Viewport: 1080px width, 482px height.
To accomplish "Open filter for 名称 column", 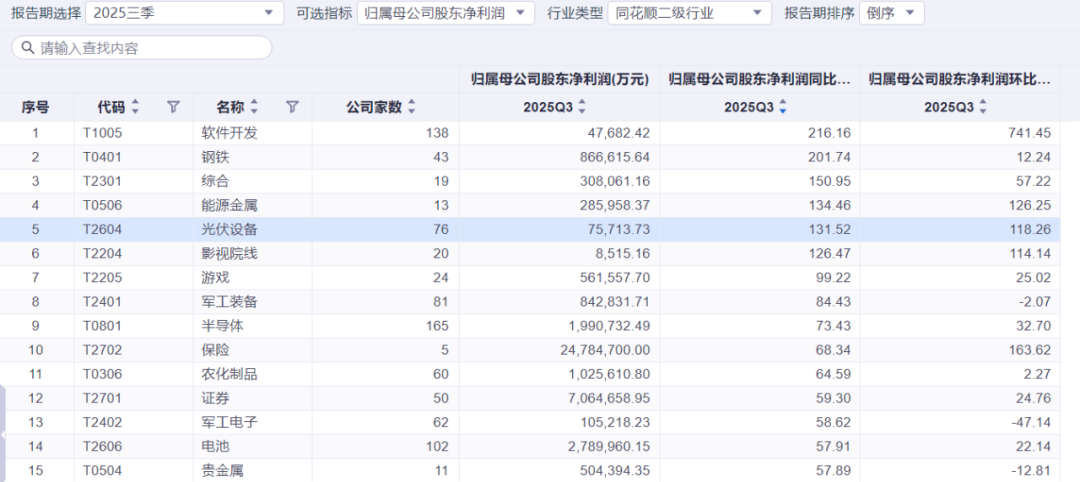I will (x=293, y=107).
